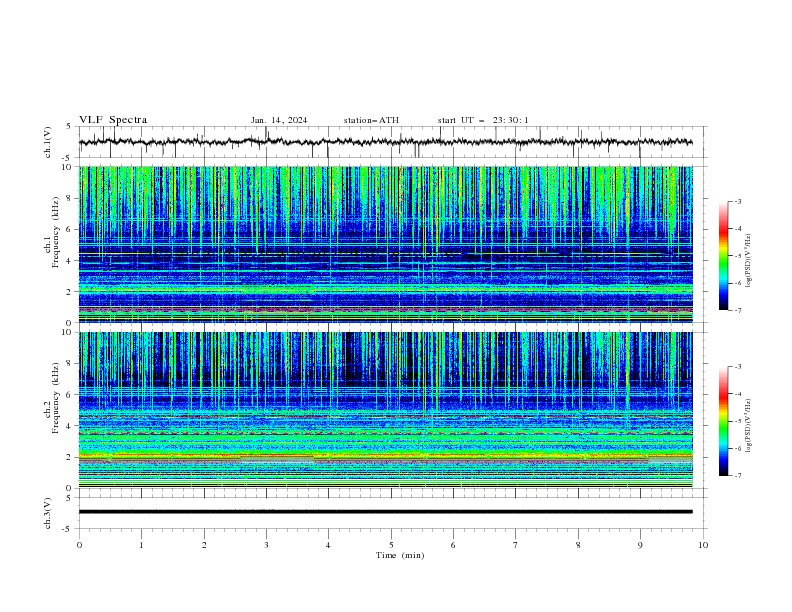Click the "ch.1(V)" waveform axis label
Screen dimensions: 792x612
pyautogui.click(x=48, y=142)
